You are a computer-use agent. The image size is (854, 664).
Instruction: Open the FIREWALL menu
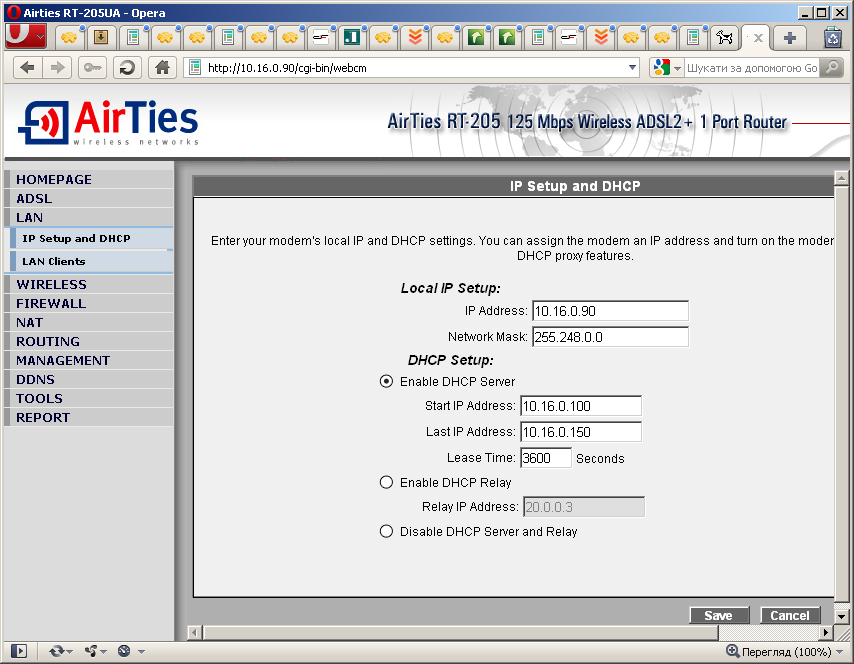[89, 303]
